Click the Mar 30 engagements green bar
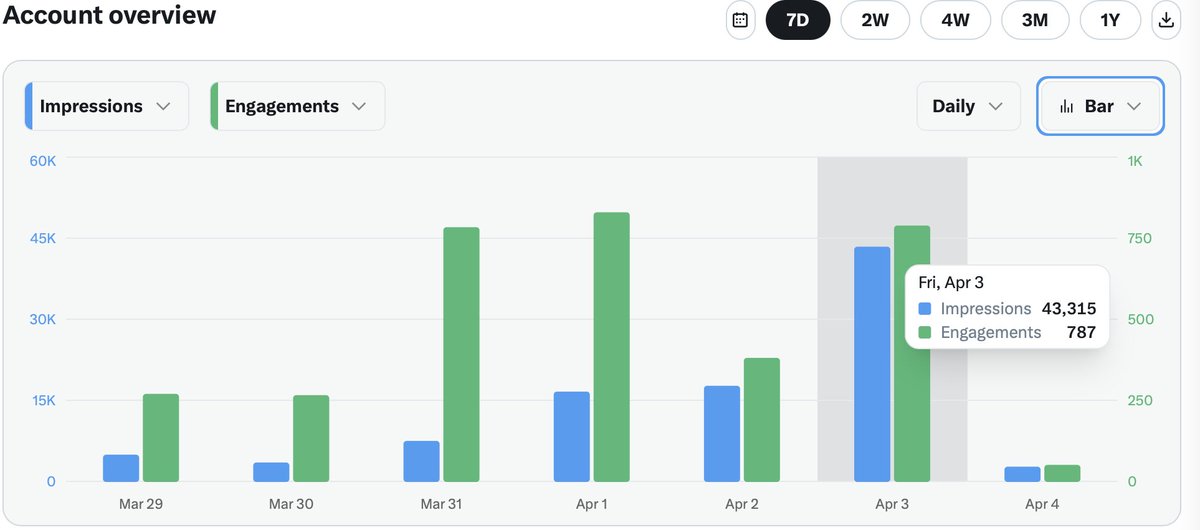This screenshot has width=1200, height=530. click(x=311, y=439)
